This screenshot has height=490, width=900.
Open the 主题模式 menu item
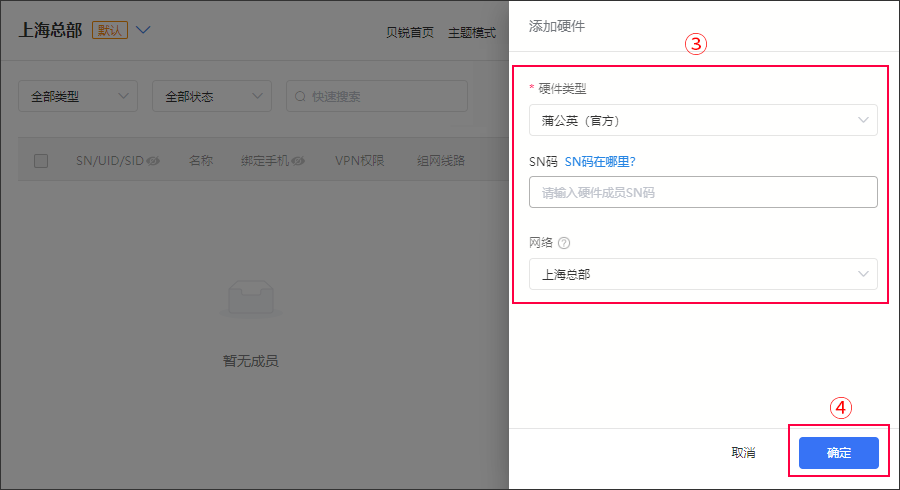click(x=472, y=33)
